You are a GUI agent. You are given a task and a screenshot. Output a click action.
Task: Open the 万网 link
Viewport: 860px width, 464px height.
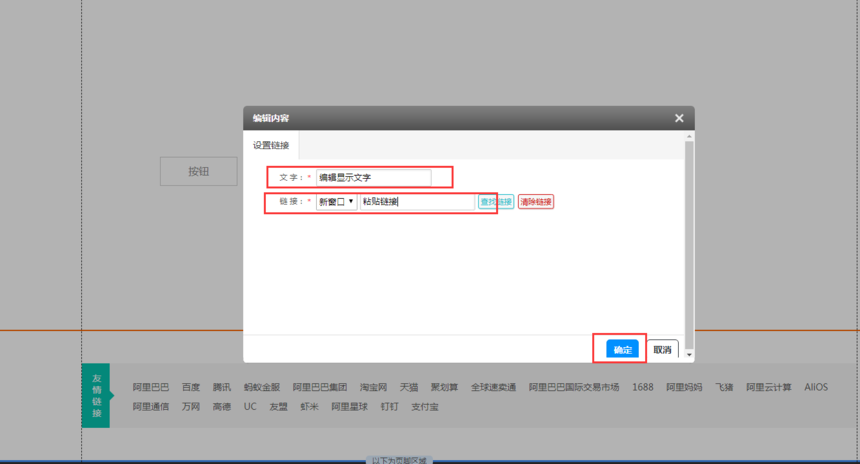tap(191, 407)
